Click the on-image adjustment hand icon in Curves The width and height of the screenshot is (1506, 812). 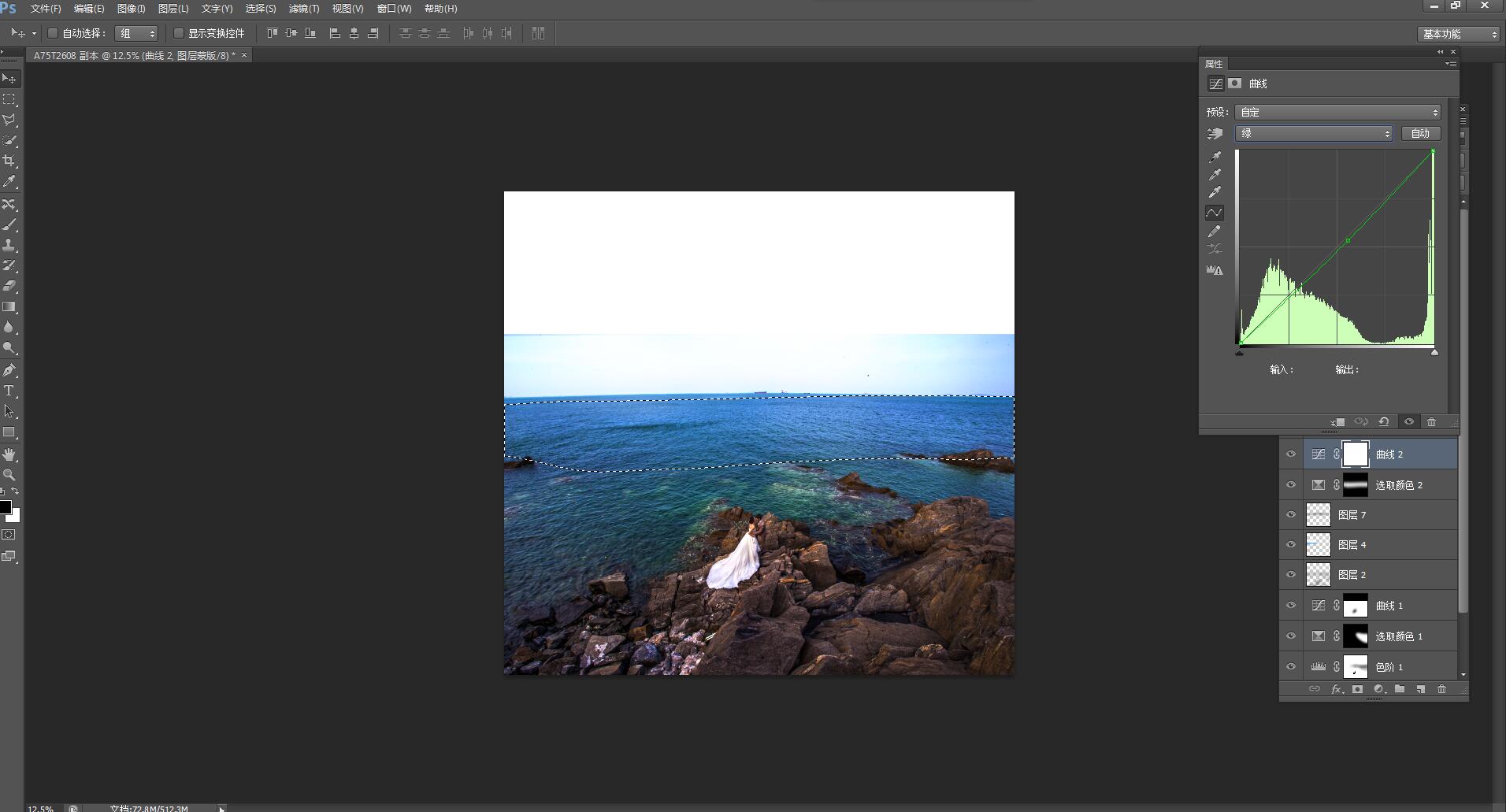point(1215,134)
